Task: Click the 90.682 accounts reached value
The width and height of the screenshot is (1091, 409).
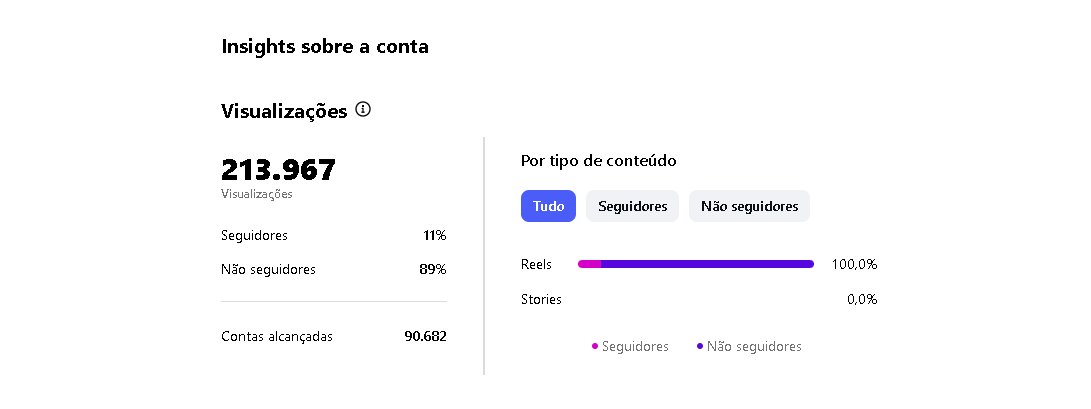Action: pos(425,336)
